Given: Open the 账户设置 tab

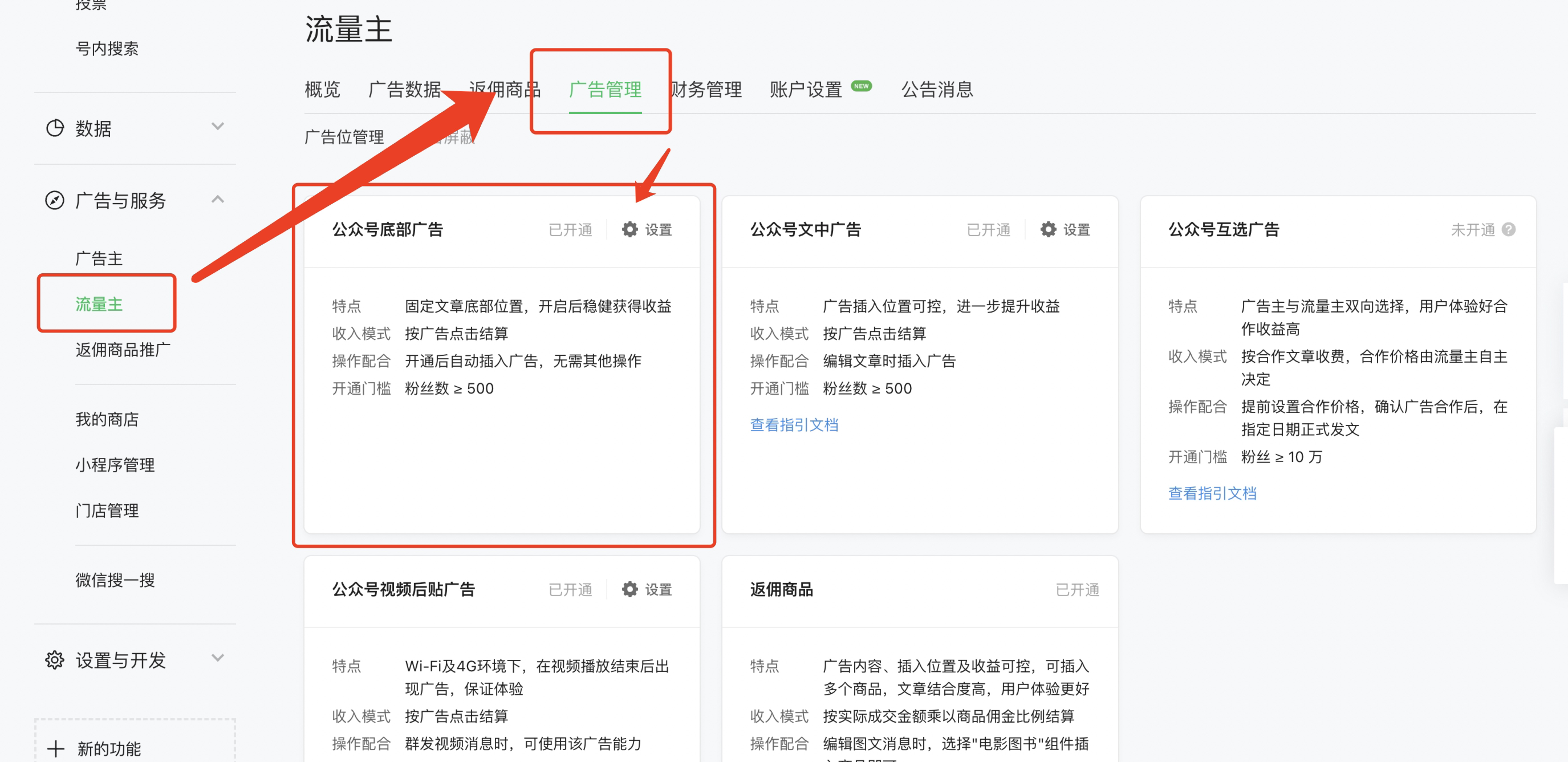Looking at the screenshot, I should pos(805,90).
